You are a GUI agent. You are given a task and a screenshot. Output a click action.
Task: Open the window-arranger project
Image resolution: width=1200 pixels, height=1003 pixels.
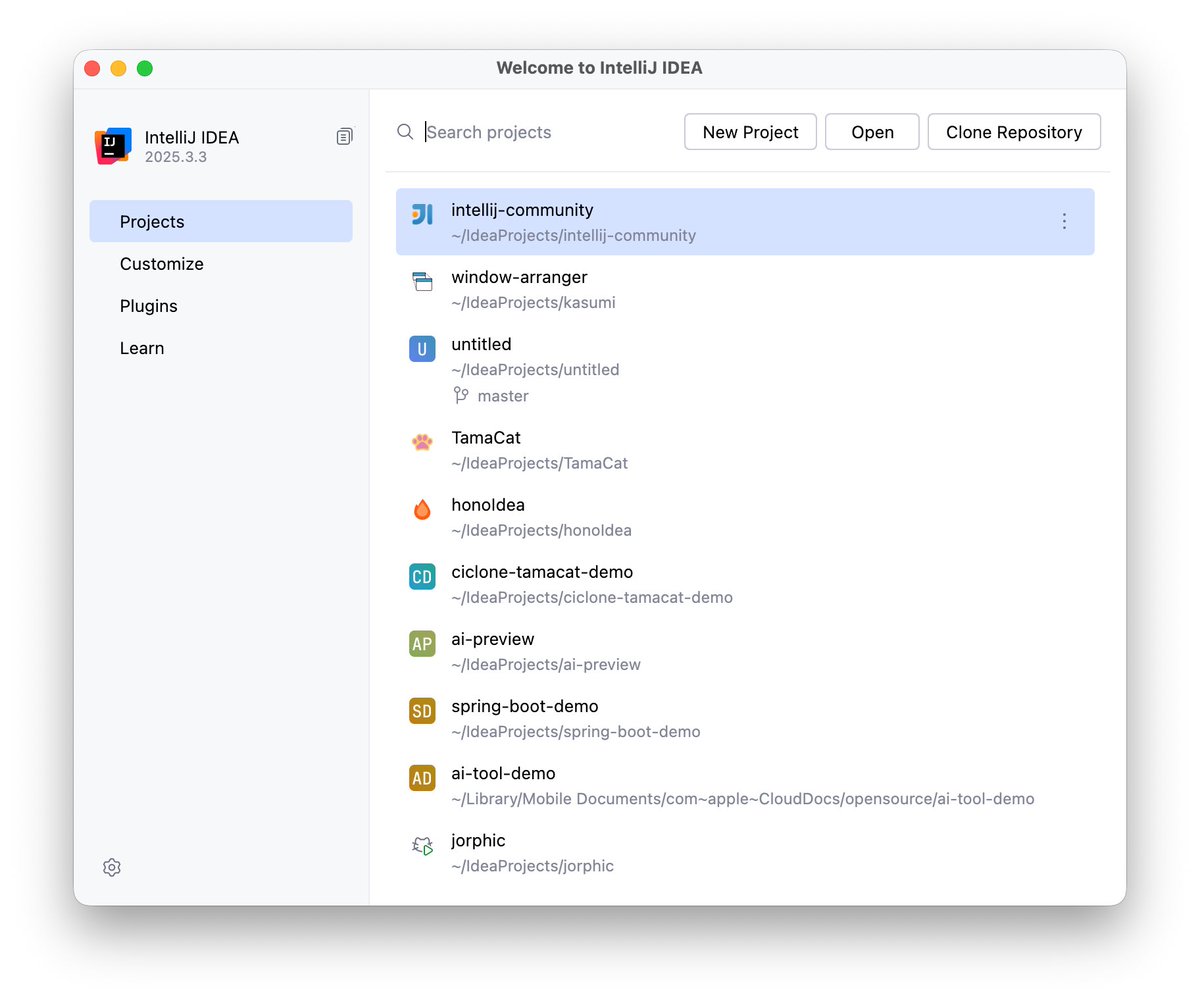[x=519, y=277]
